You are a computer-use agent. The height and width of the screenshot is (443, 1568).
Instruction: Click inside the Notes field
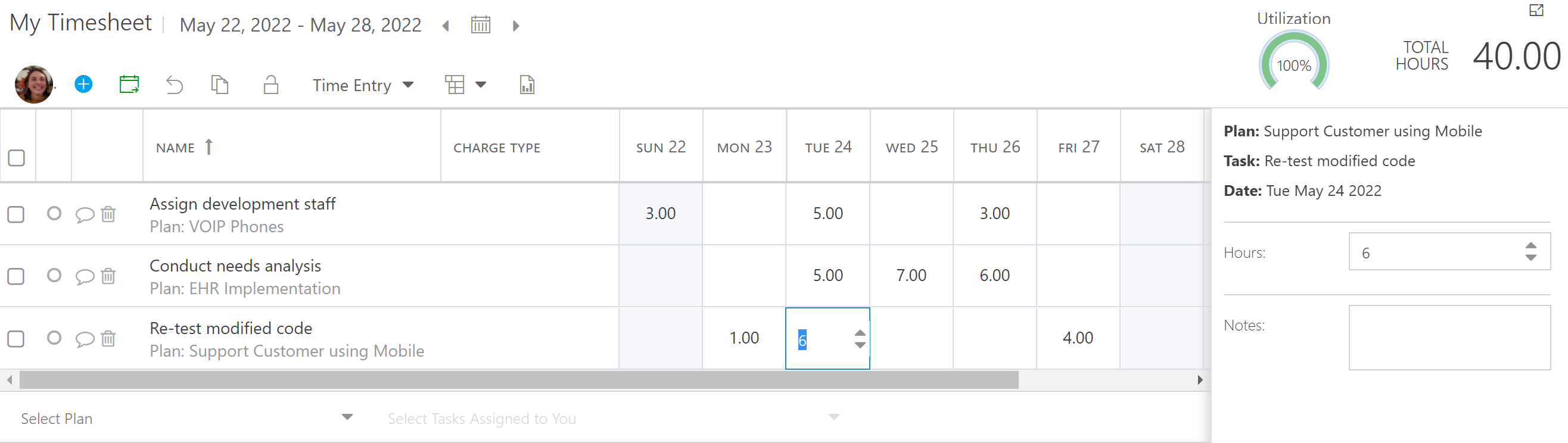[1449, 338]
